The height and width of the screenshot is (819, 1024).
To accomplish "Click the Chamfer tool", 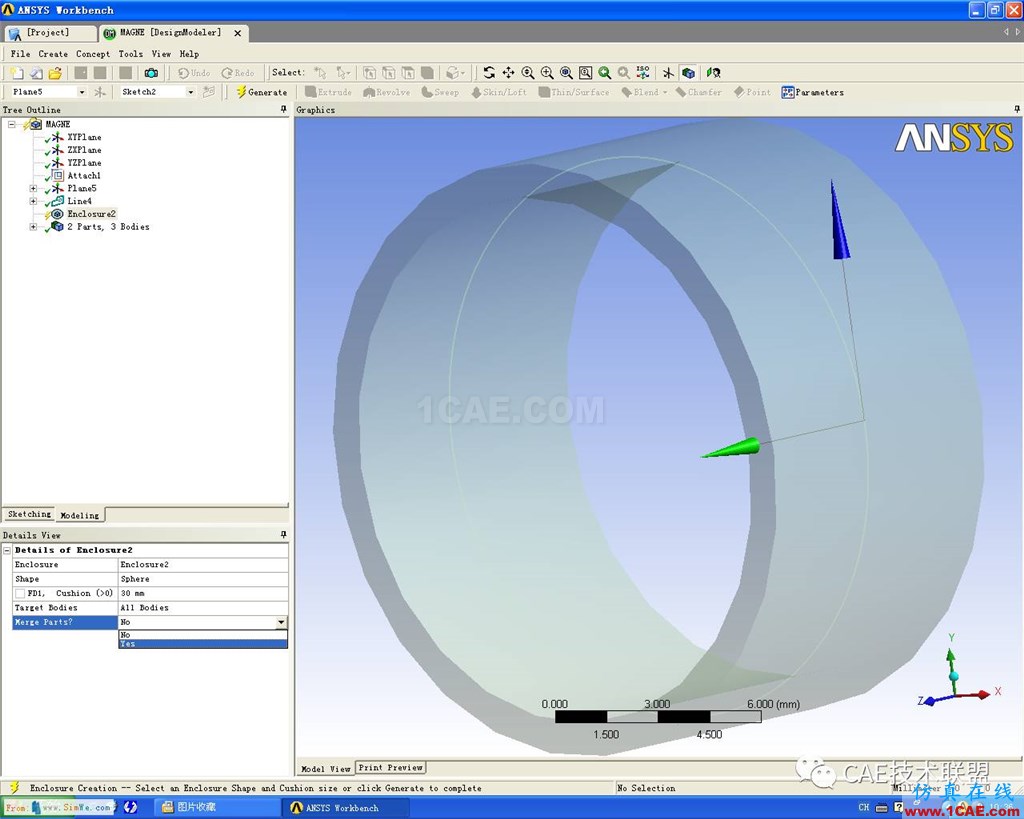I will pyautogui.click(x=699, y=92).
